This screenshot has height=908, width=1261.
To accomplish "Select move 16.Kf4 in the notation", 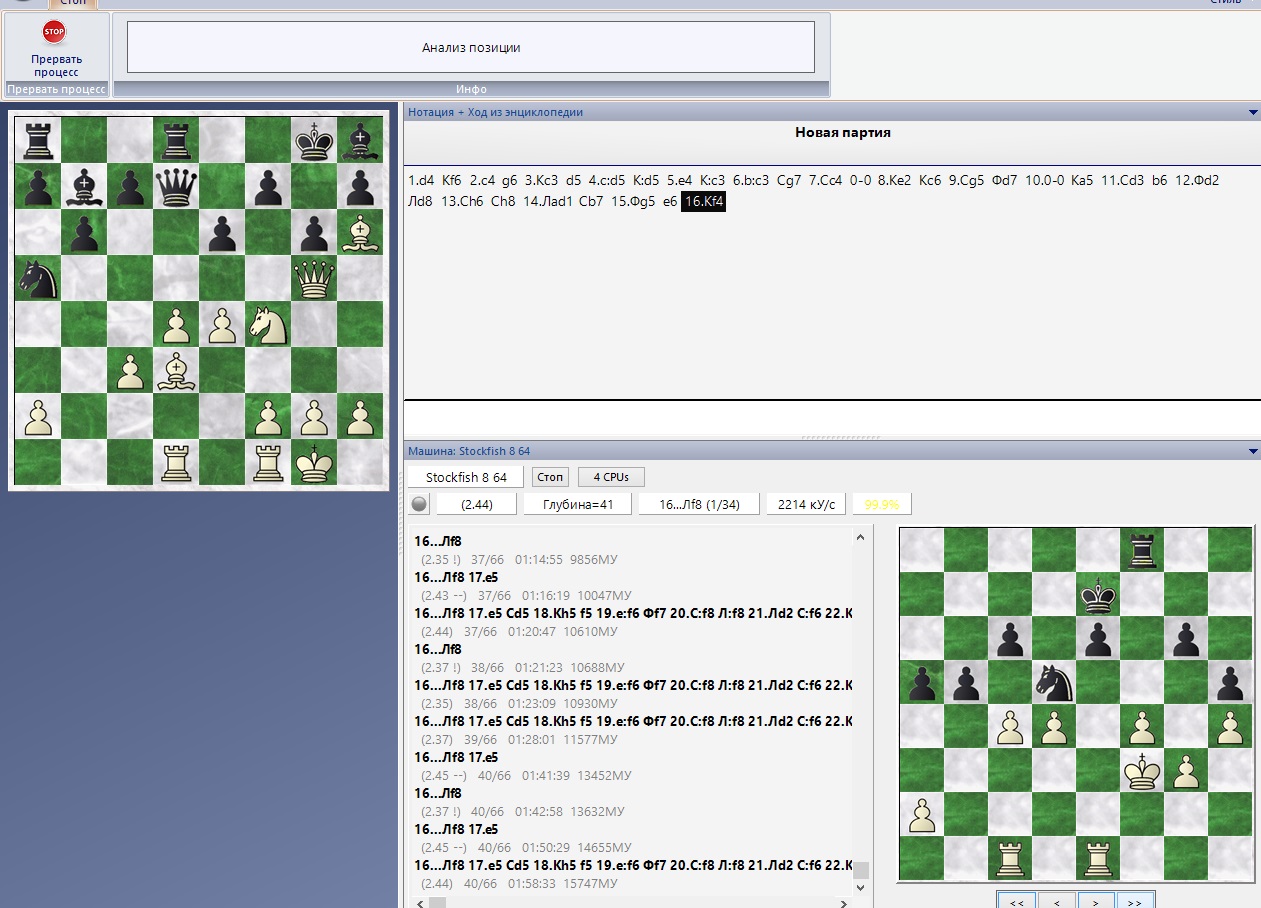I will click(704, 202).
